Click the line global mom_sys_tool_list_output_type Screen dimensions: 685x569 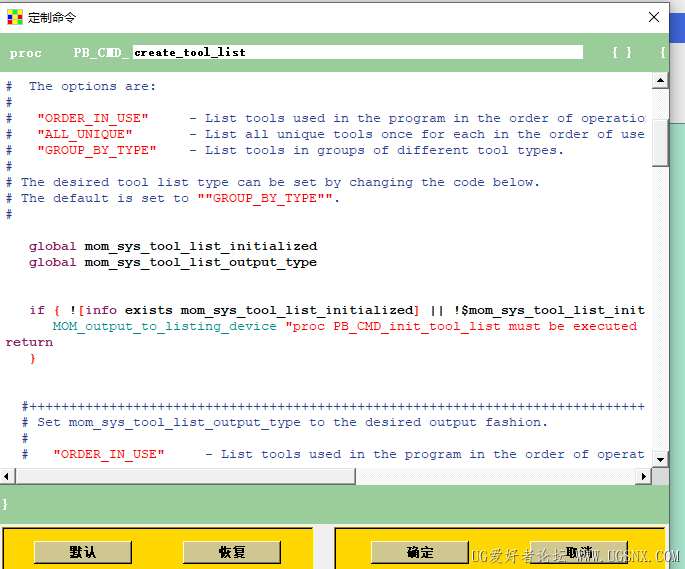(173, 262)
